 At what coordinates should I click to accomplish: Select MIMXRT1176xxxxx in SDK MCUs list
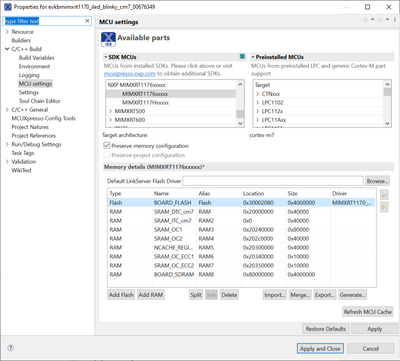point(171,94)
